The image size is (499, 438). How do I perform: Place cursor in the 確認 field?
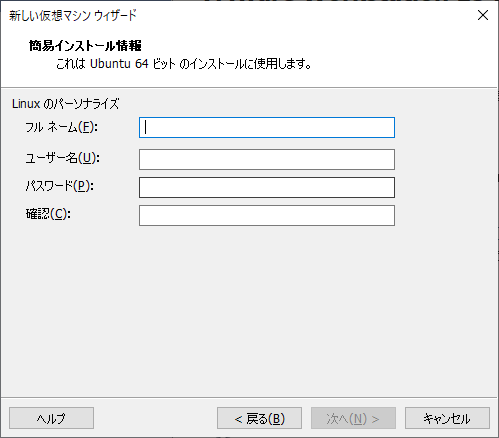point(267,215)
